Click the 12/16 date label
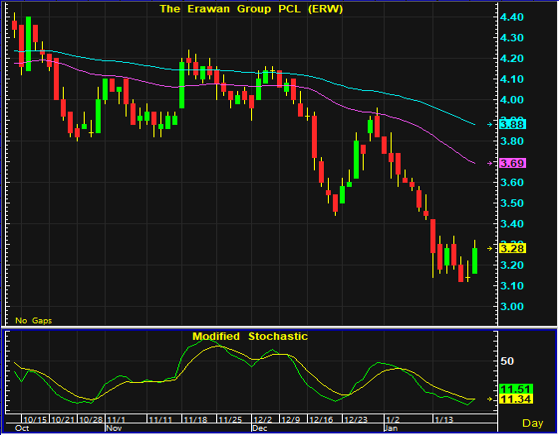The image size is (559, 435). pos(321,419)
